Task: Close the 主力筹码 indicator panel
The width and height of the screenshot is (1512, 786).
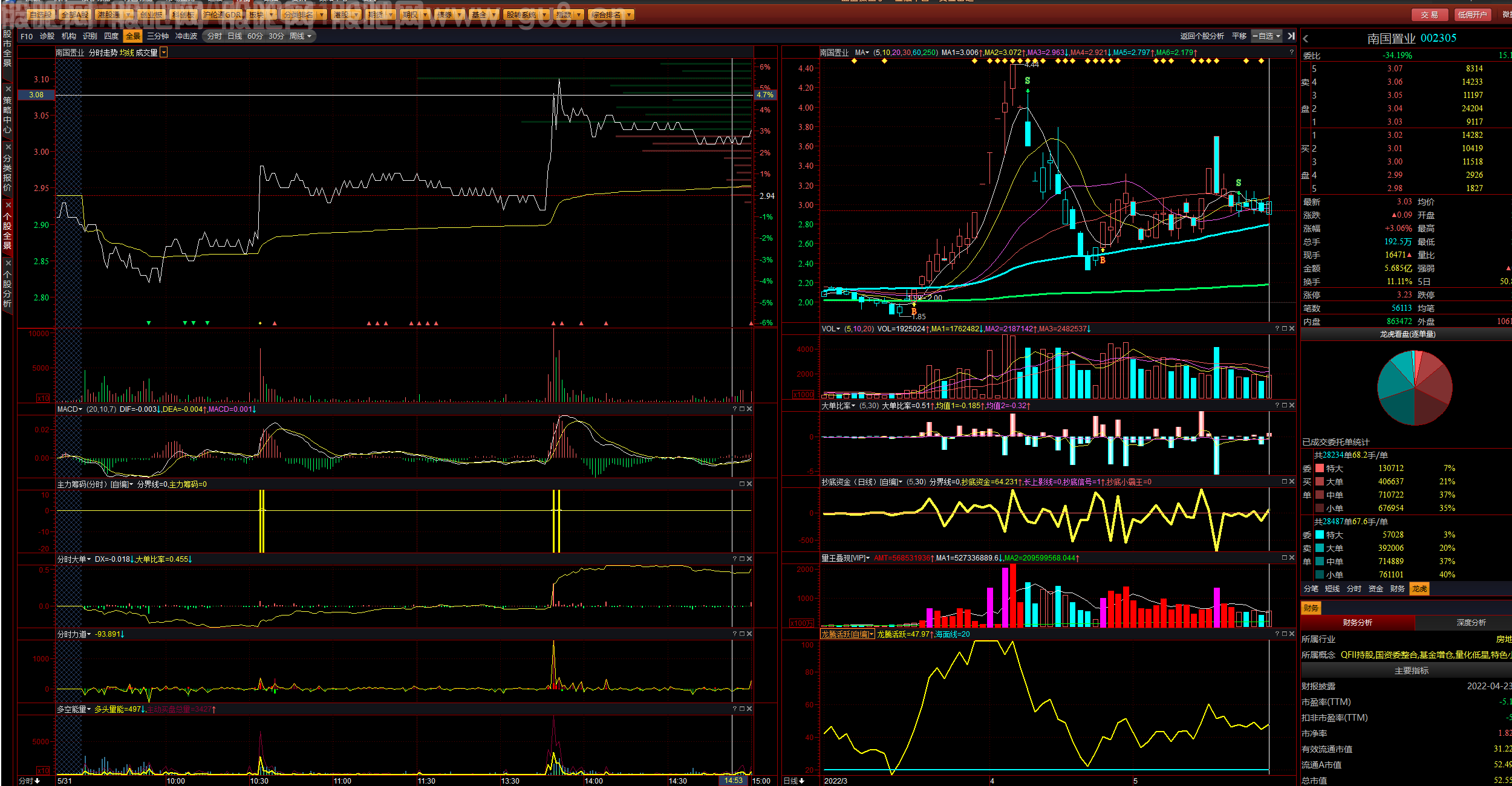Action: [x=749, y=484]
